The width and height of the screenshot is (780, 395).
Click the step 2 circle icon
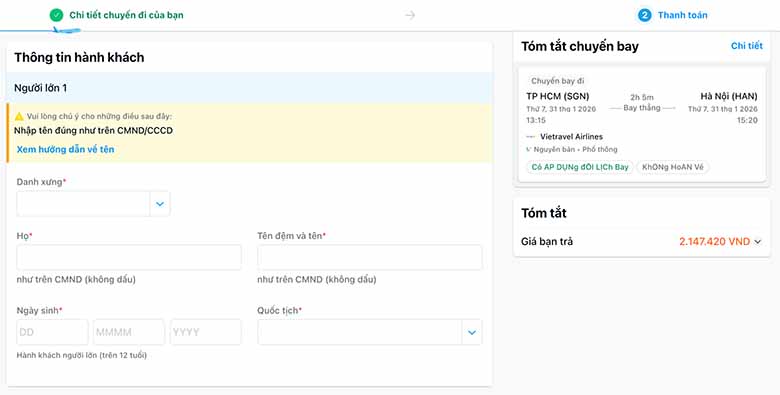click(645, 15)
